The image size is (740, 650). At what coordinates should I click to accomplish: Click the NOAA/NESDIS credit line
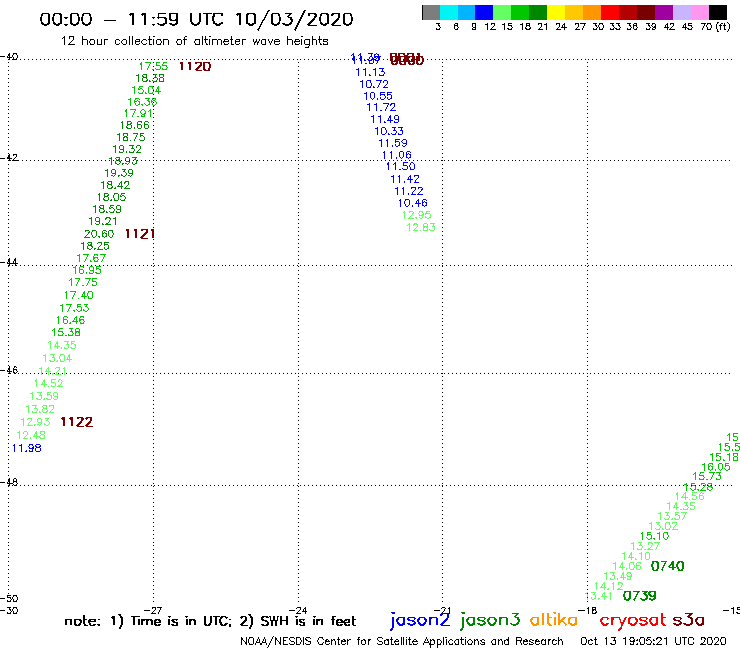click(x=402, y=642)
